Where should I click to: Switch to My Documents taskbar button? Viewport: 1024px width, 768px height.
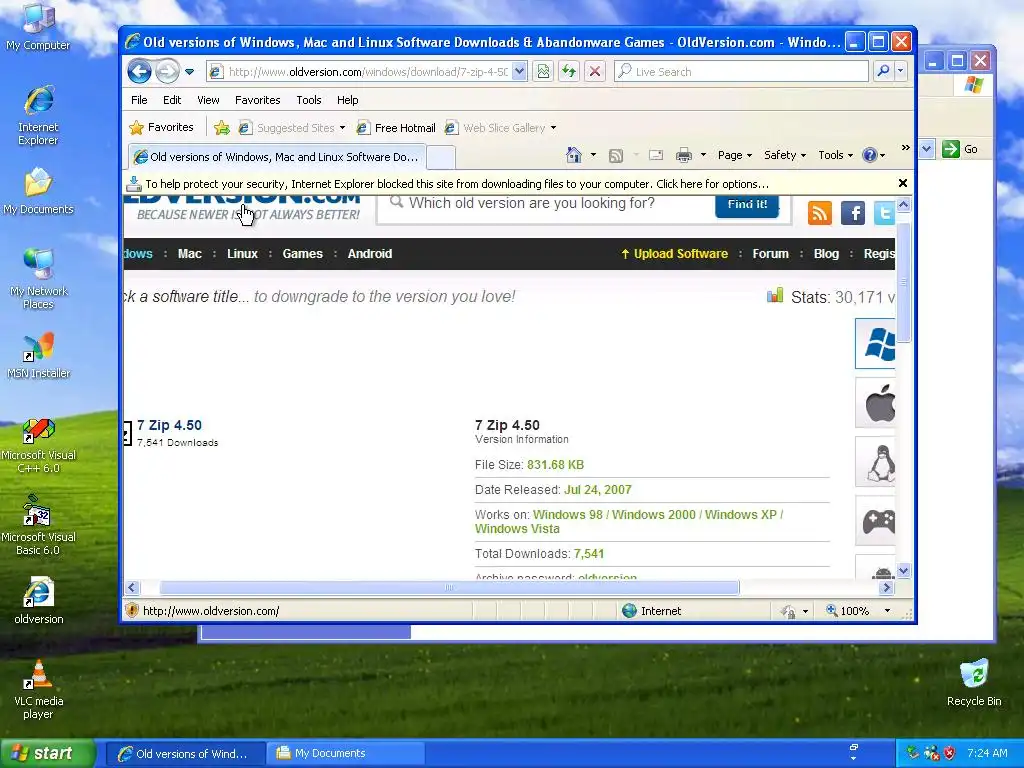click(x=345, y=754)
